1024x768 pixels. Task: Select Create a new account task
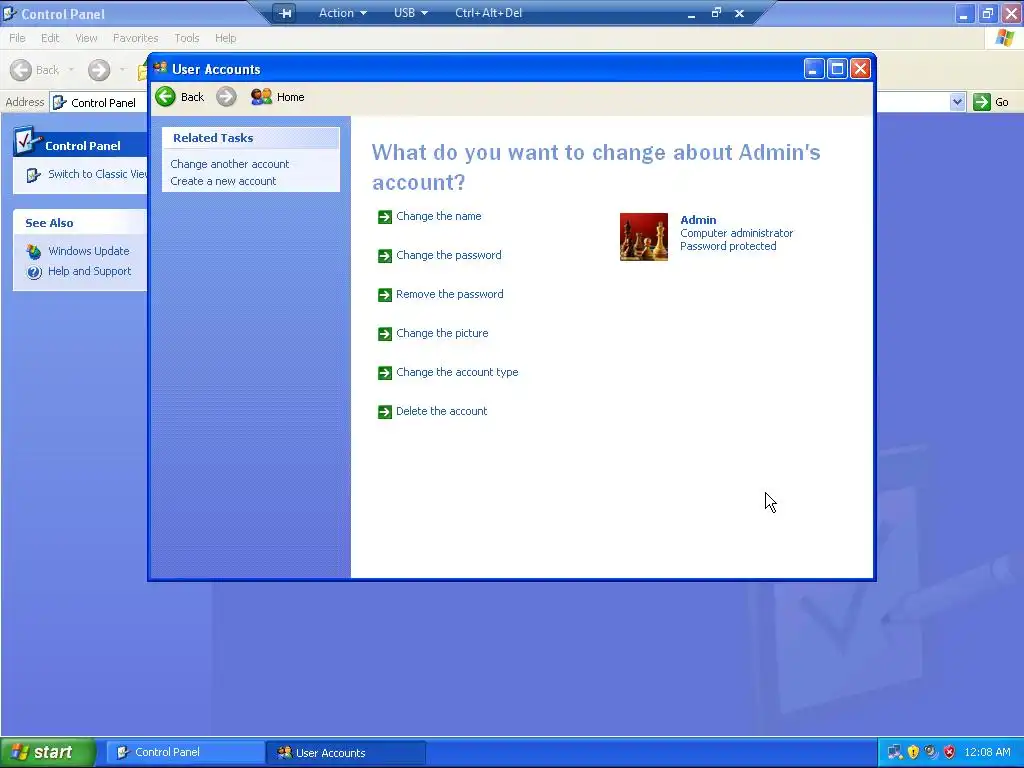[223, 181]
